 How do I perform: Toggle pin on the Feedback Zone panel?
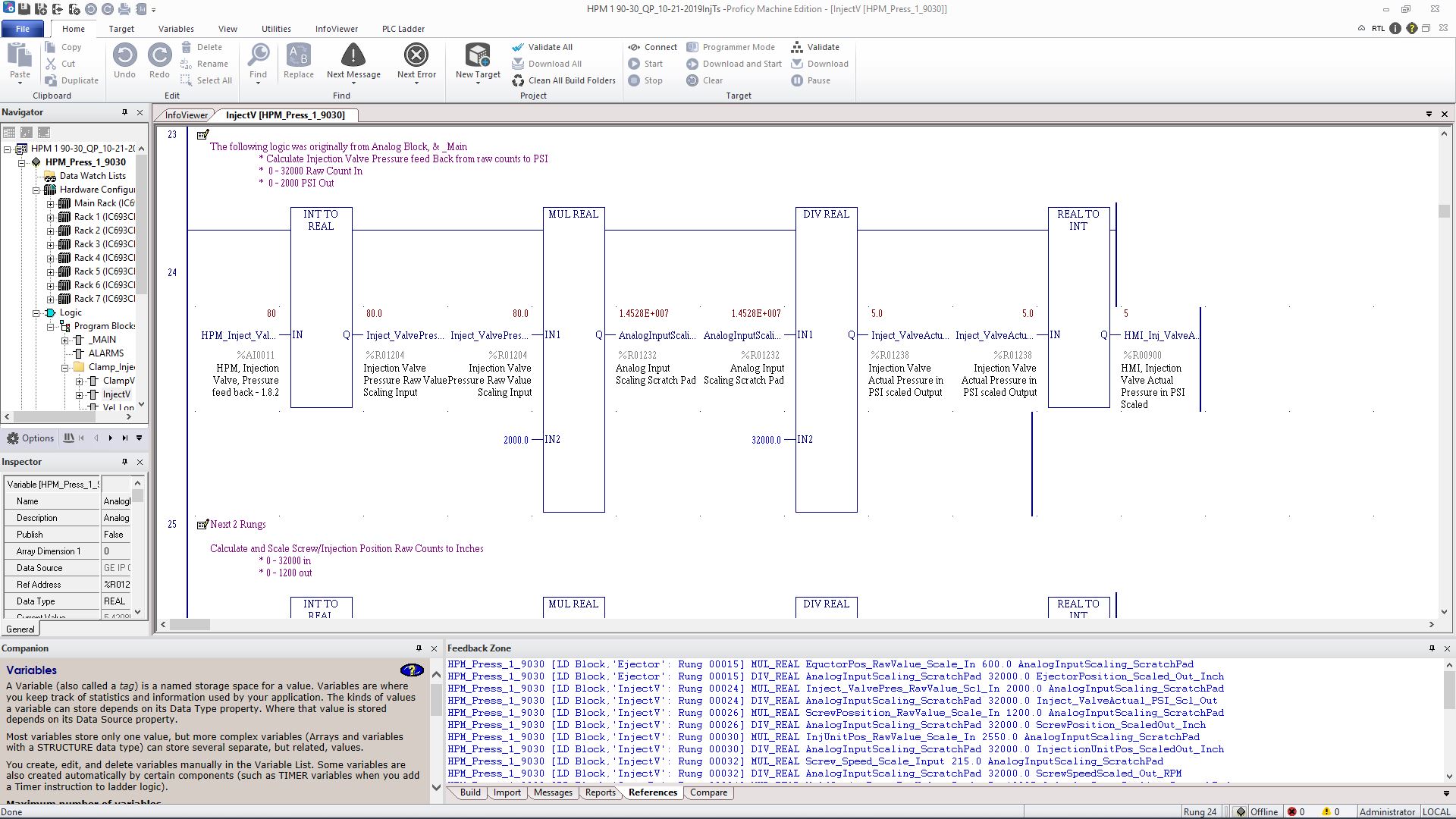coord(1432,648)
